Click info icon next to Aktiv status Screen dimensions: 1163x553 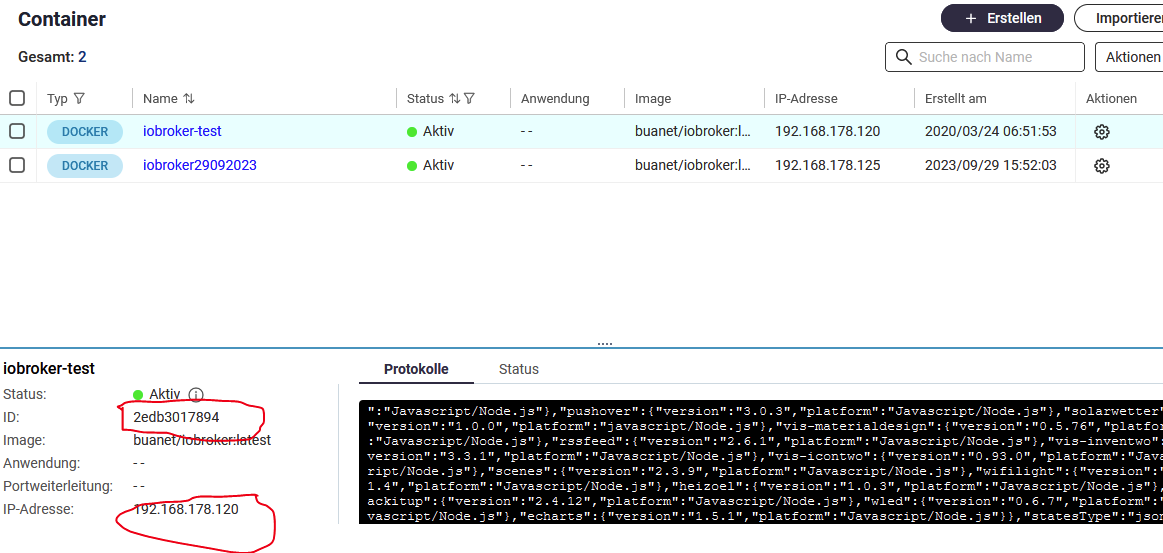tap(196, 394)
